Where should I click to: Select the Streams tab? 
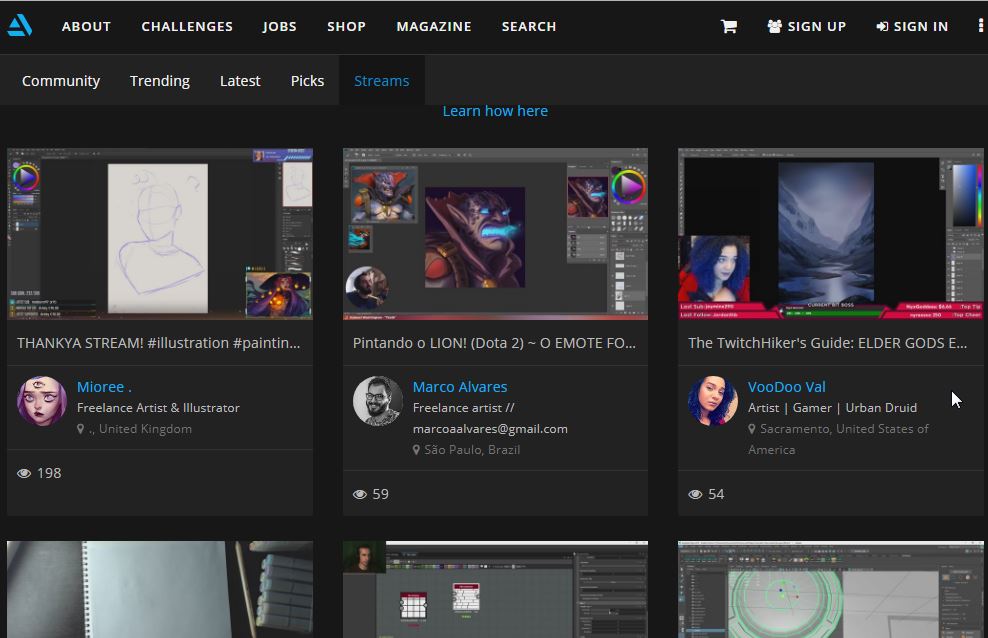[x=382, y=81]
